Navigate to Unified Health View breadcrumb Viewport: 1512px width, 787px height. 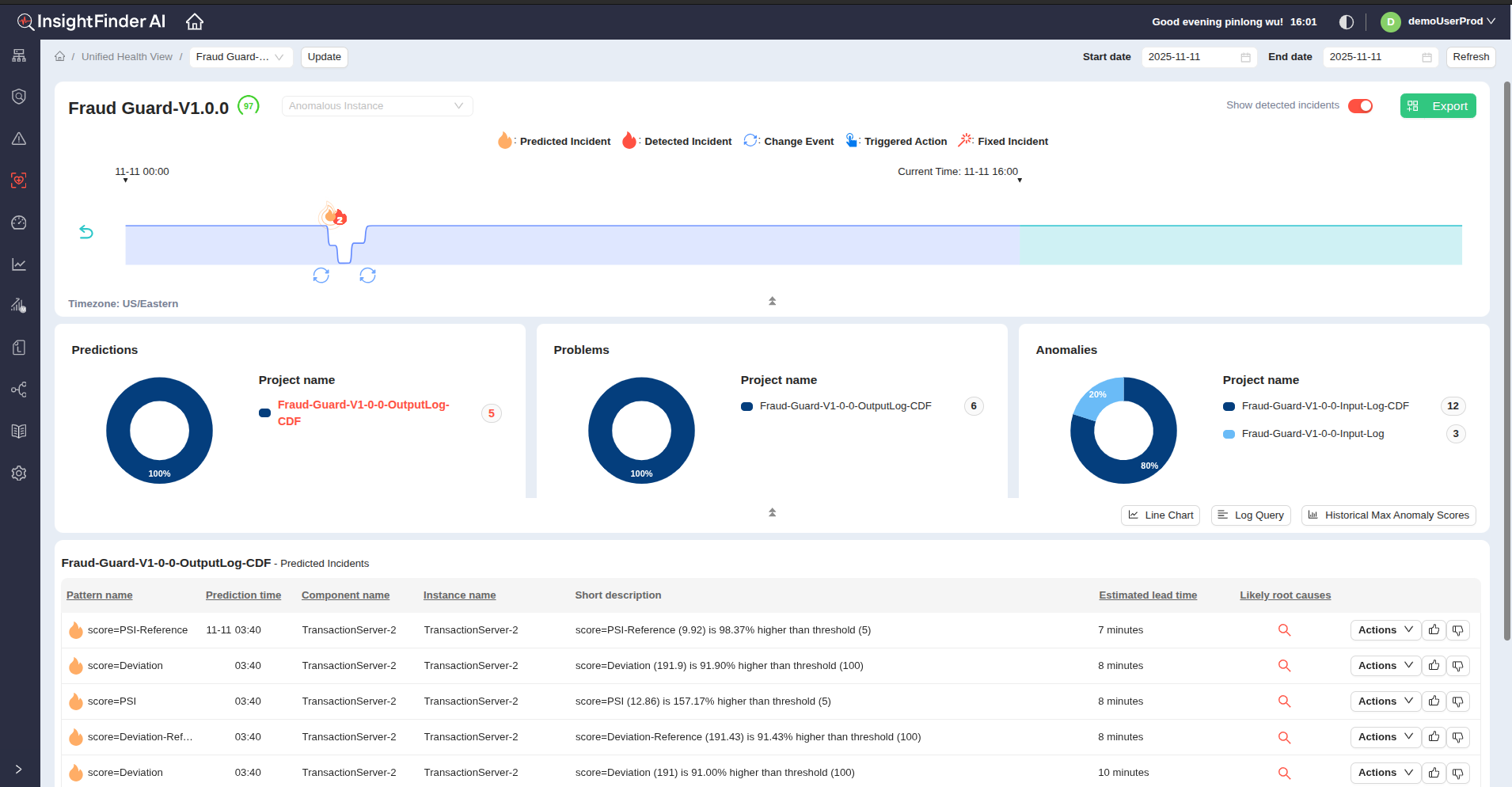coord(127,57)
